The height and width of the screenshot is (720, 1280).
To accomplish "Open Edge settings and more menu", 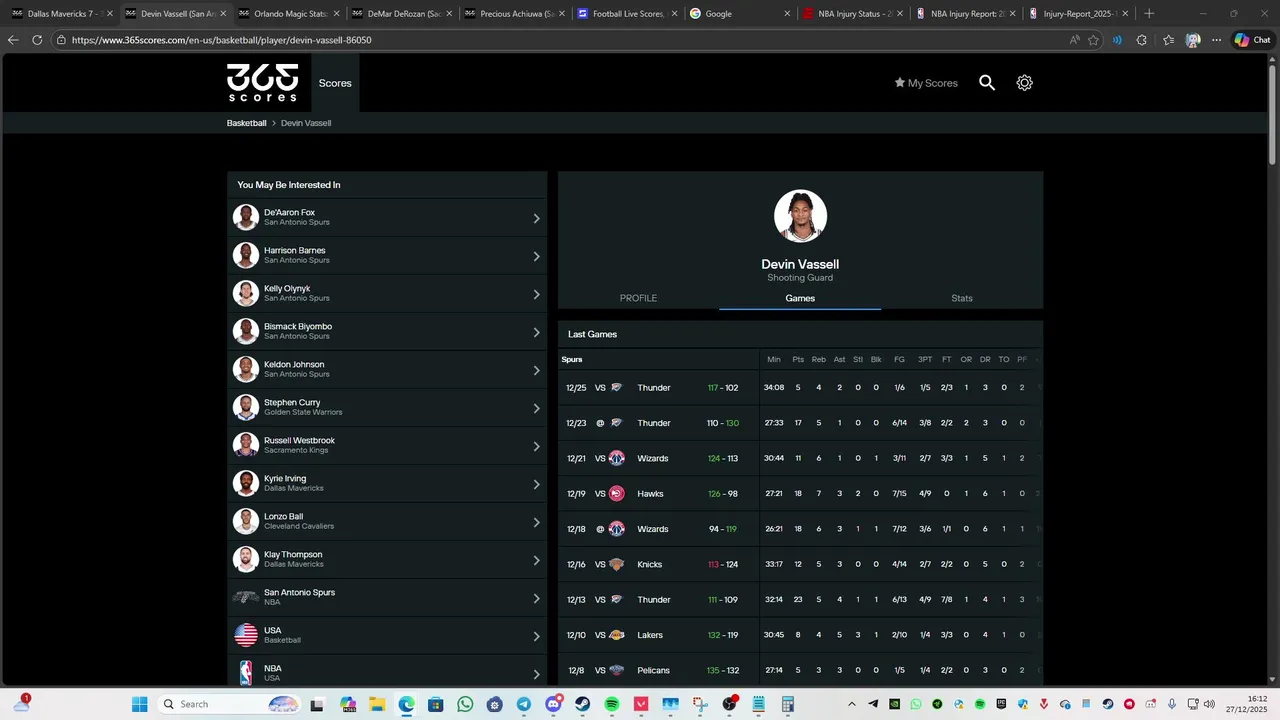I will click(x=1217, y=40).
